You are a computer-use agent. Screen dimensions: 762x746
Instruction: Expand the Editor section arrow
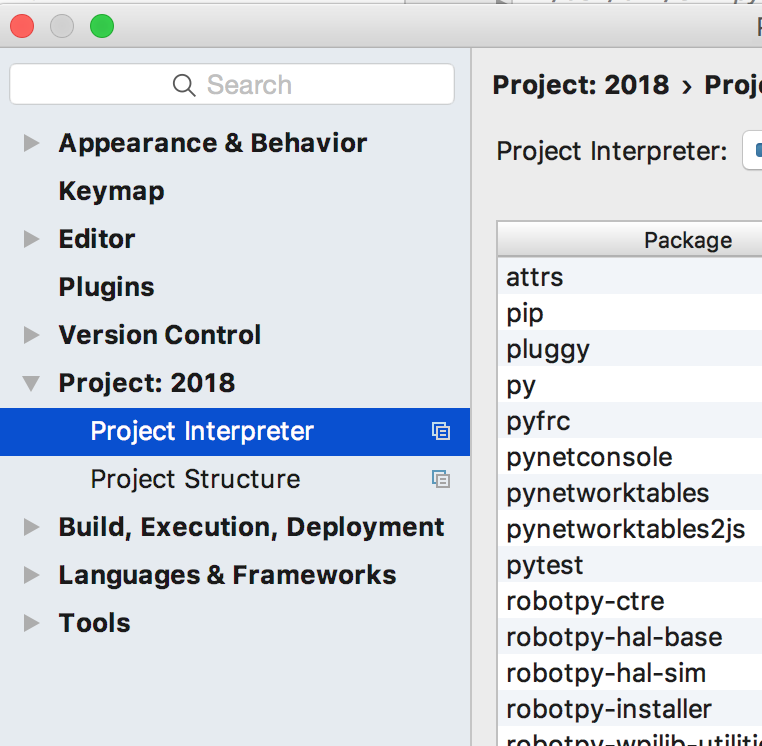coord(32,239)
